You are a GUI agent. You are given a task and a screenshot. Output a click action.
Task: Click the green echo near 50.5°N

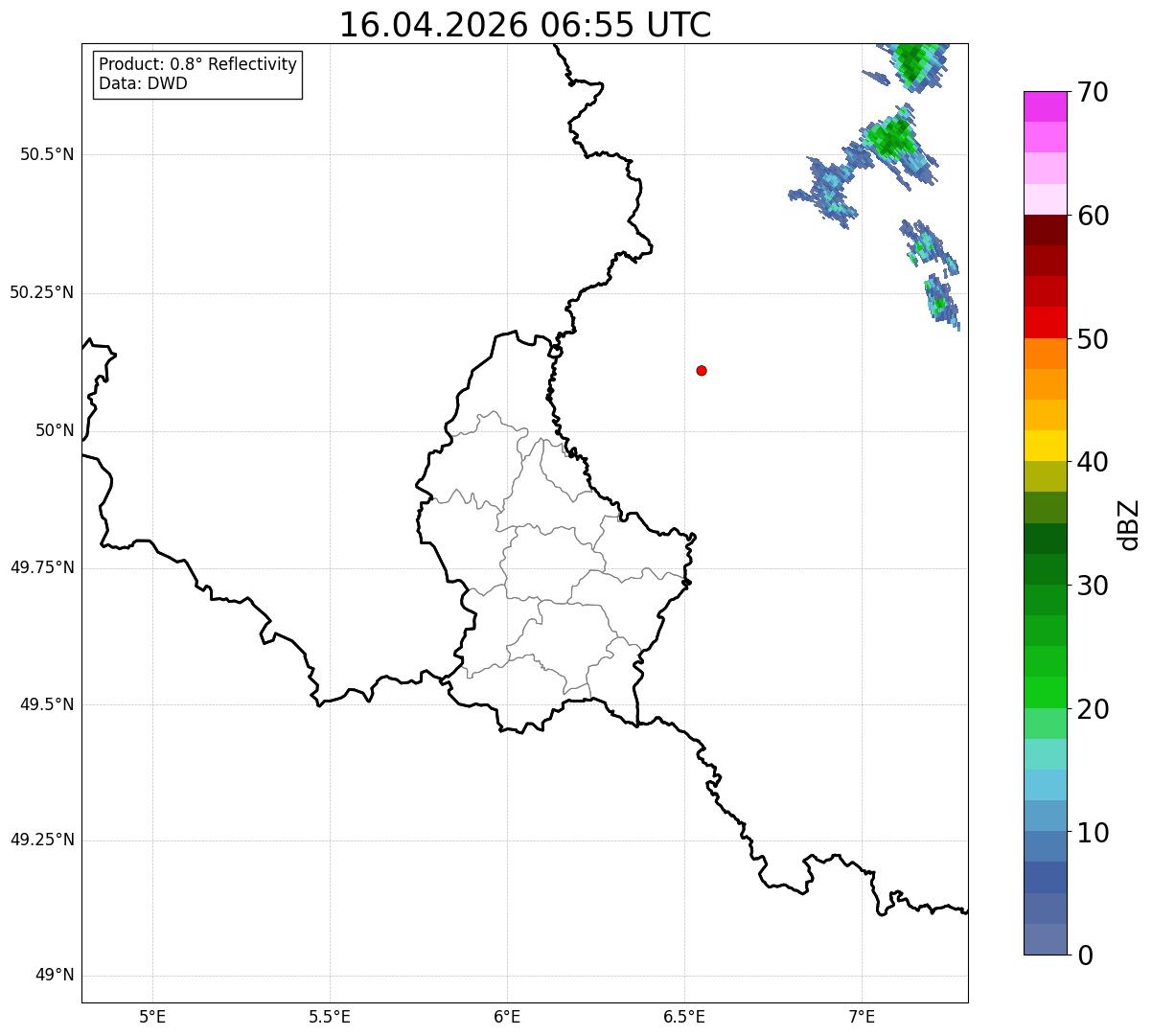click(891, 139)
